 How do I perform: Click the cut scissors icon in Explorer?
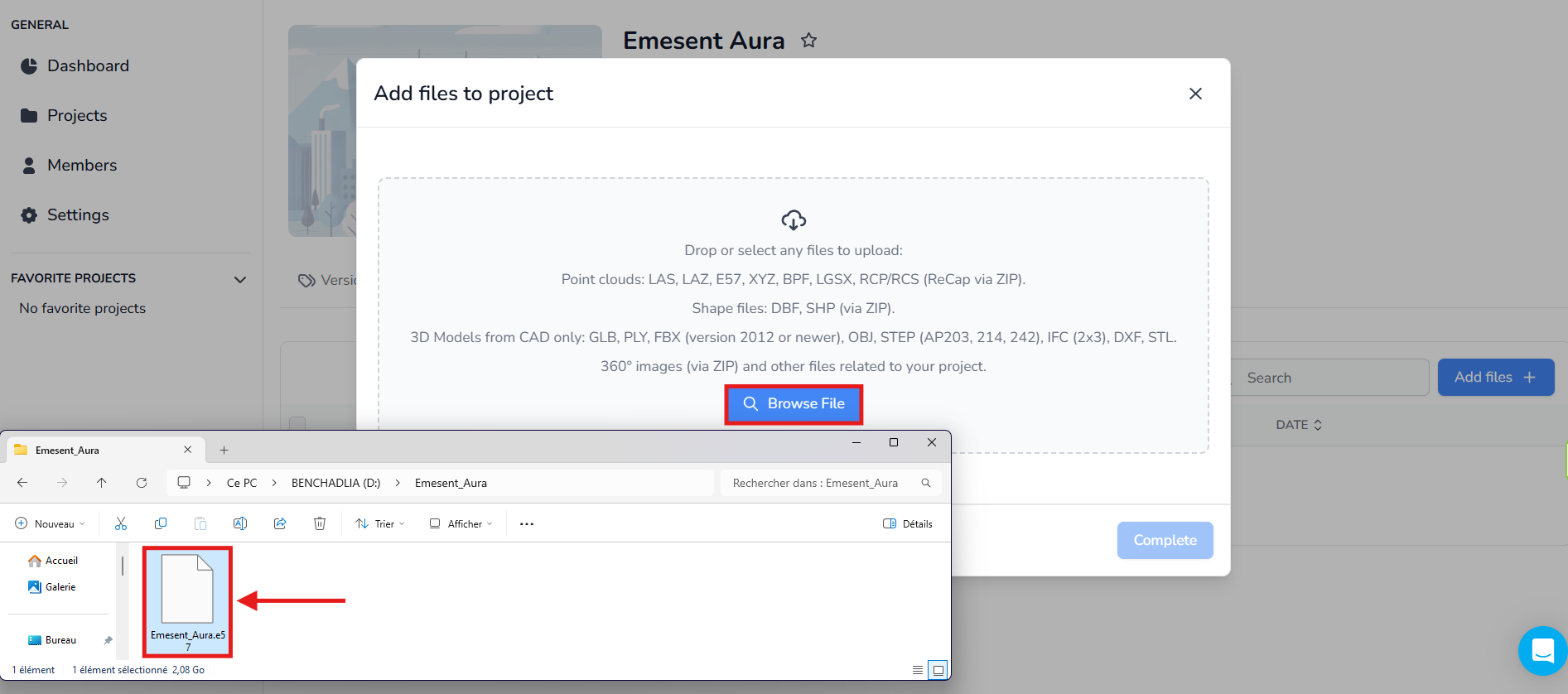pos(121,523)
